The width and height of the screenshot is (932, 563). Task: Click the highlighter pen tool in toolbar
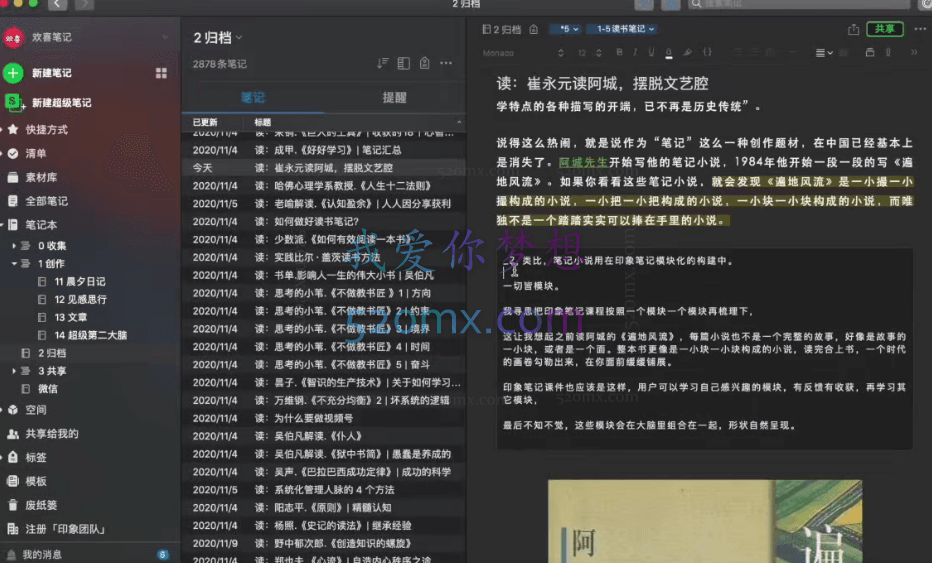[687, 52]
